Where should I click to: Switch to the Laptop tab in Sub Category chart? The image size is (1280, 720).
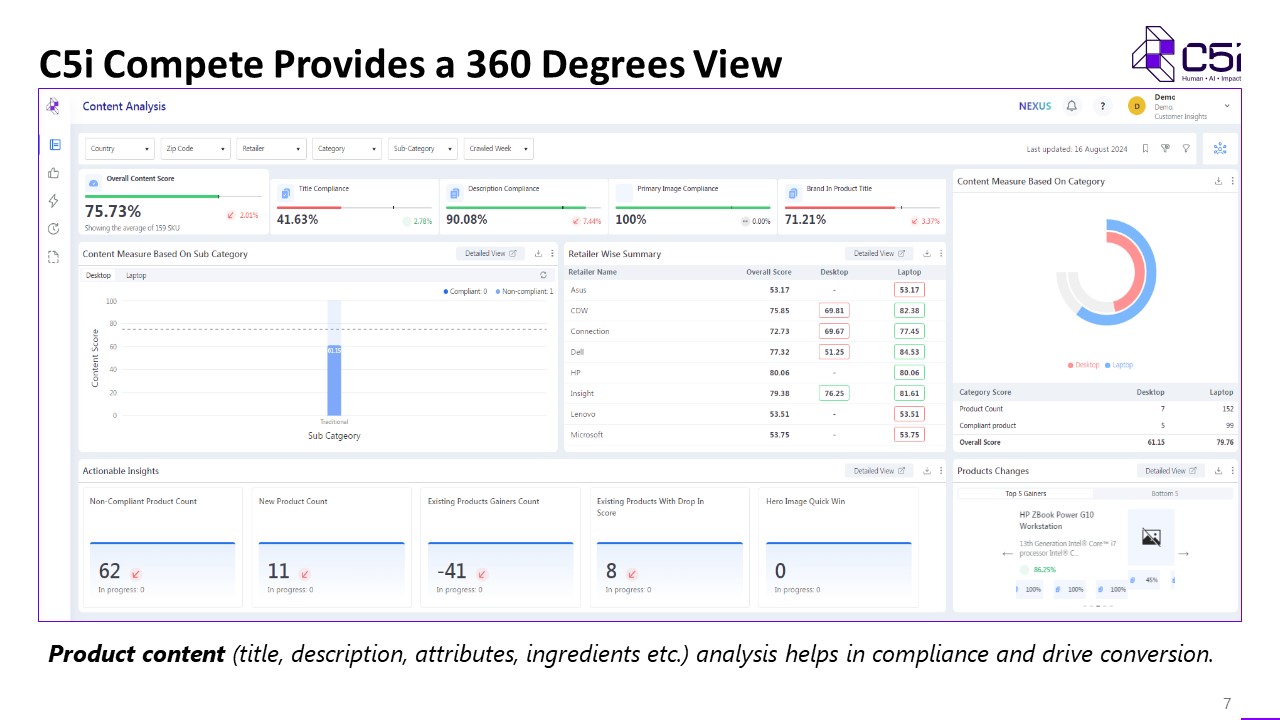pyautogui.click(x=136, y=275)
